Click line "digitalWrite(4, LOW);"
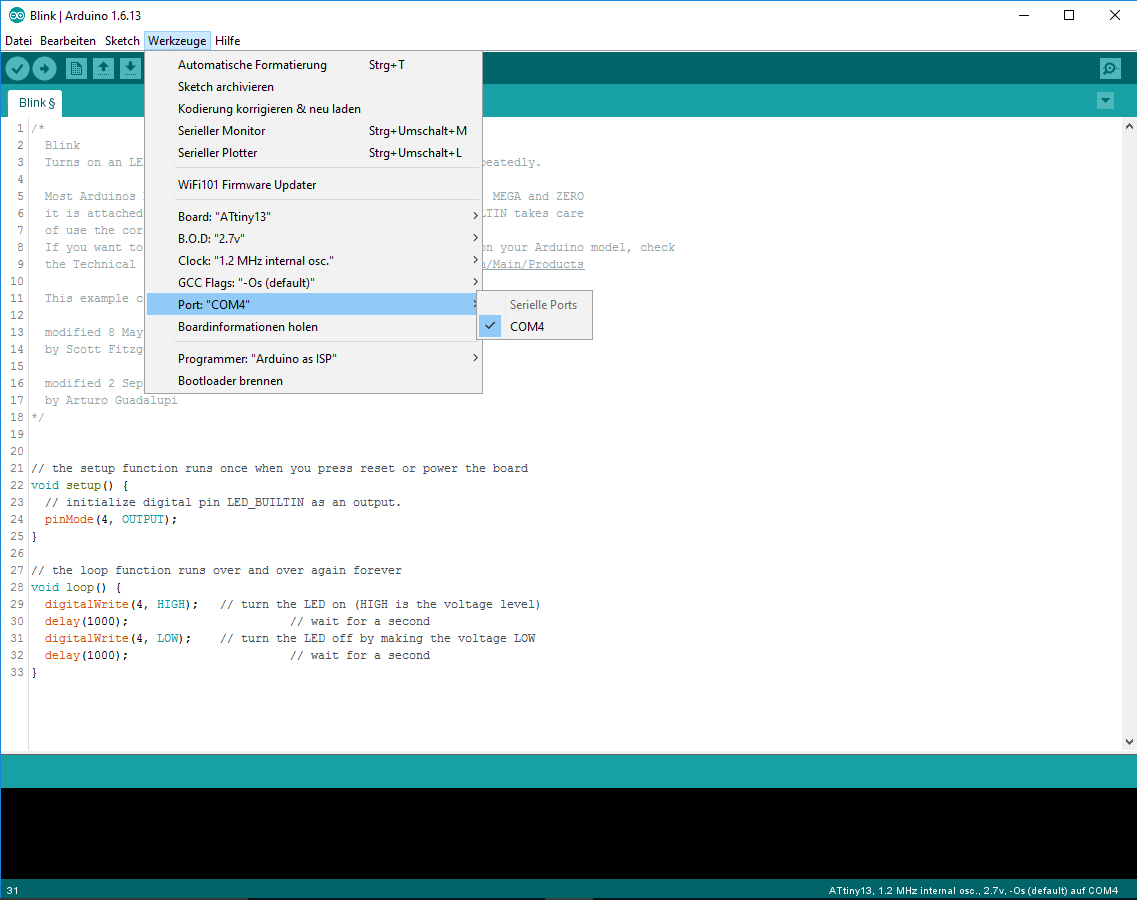1137x902 pixels. coord(117,639)
